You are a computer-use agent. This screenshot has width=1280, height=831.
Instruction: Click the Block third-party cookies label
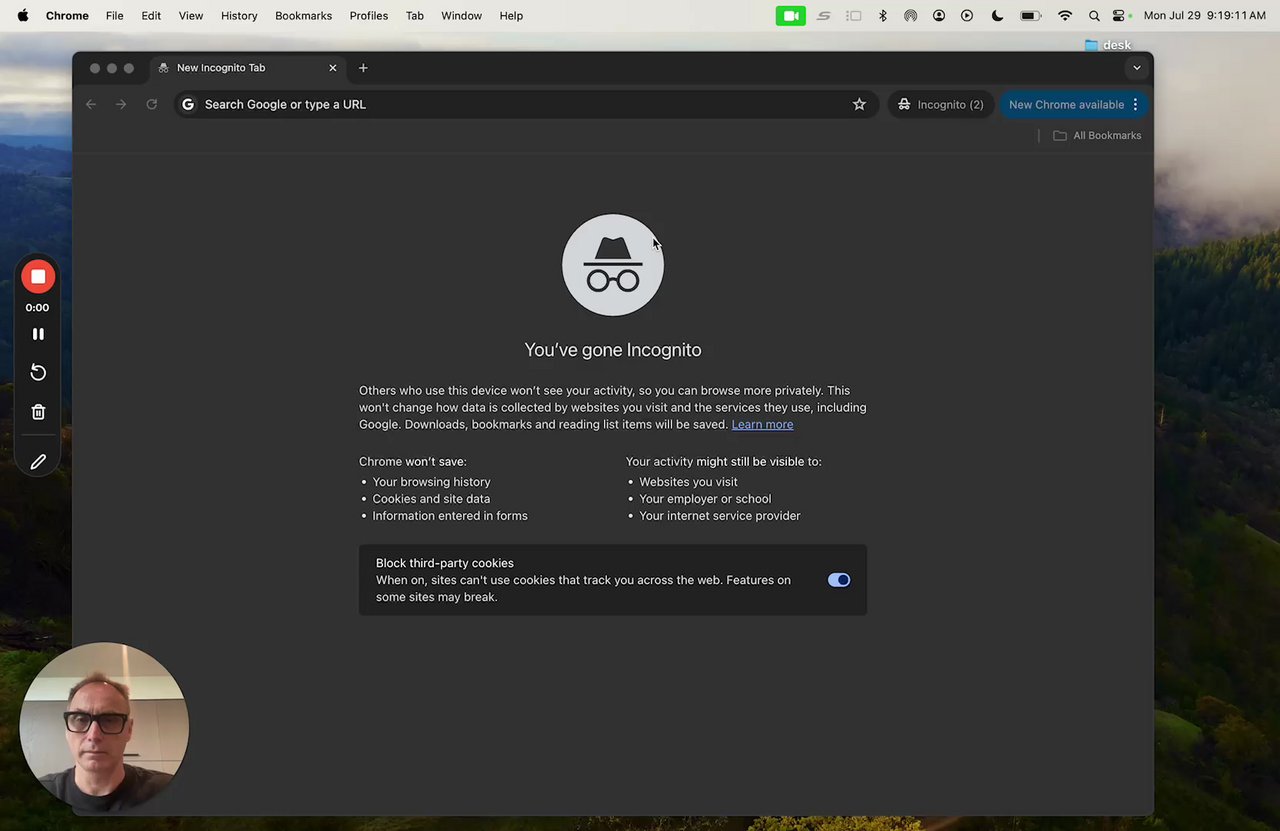click(x=445, y=563)
